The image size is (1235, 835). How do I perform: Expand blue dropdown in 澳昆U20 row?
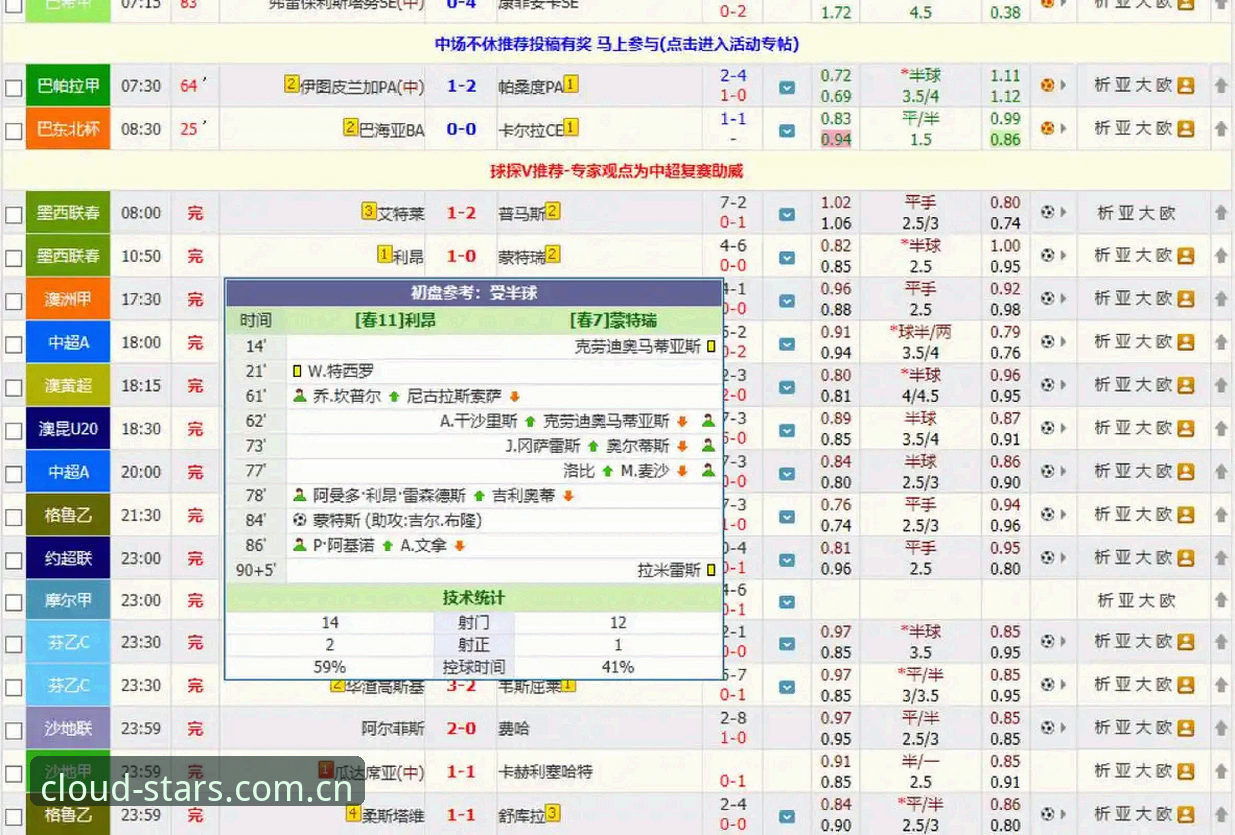coord(787,429)
